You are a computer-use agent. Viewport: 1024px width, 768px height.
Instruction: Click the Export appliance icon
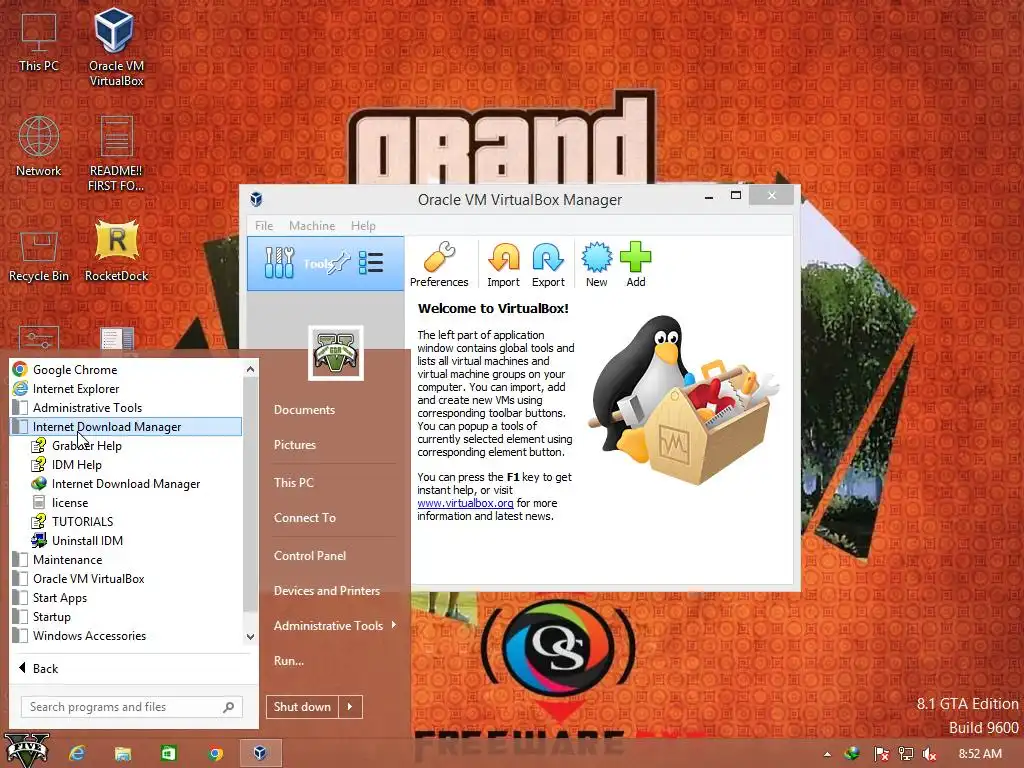[548, 264]
